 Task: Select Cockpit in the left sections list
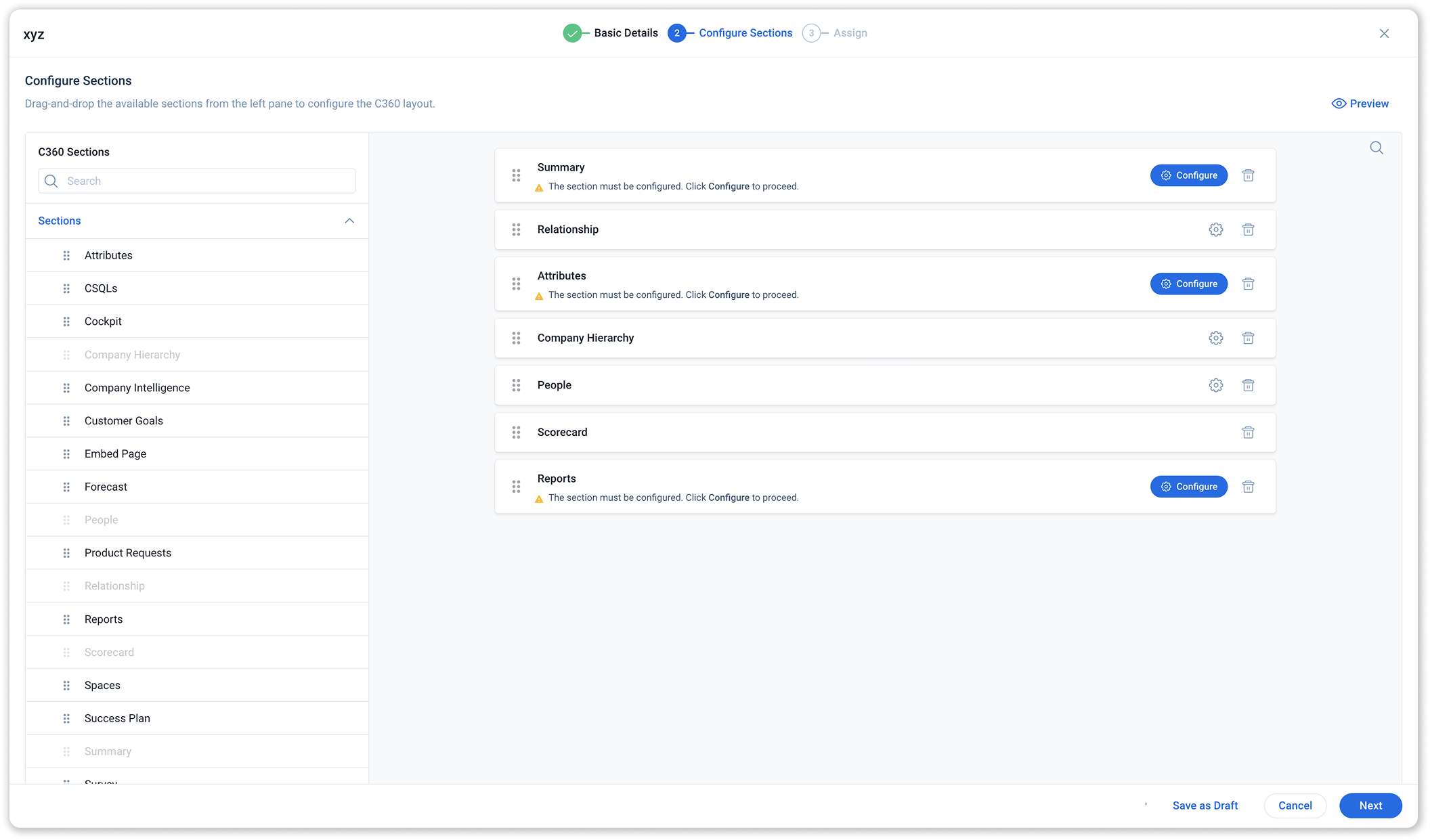(x=197, y=322)
